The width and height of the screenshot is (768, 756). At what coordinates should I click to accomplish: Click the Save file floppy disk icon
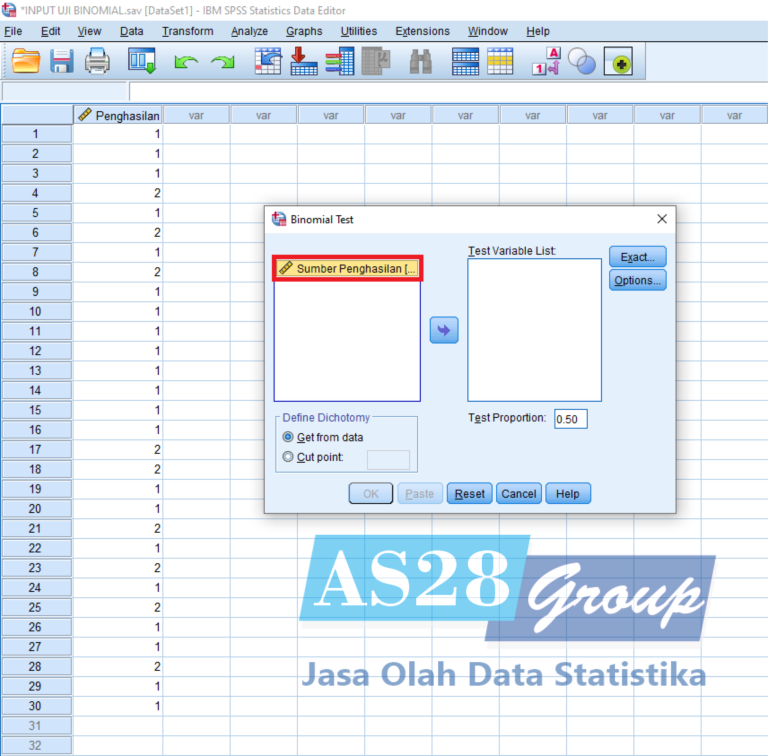pyautogui.click(x=62, y=62)
